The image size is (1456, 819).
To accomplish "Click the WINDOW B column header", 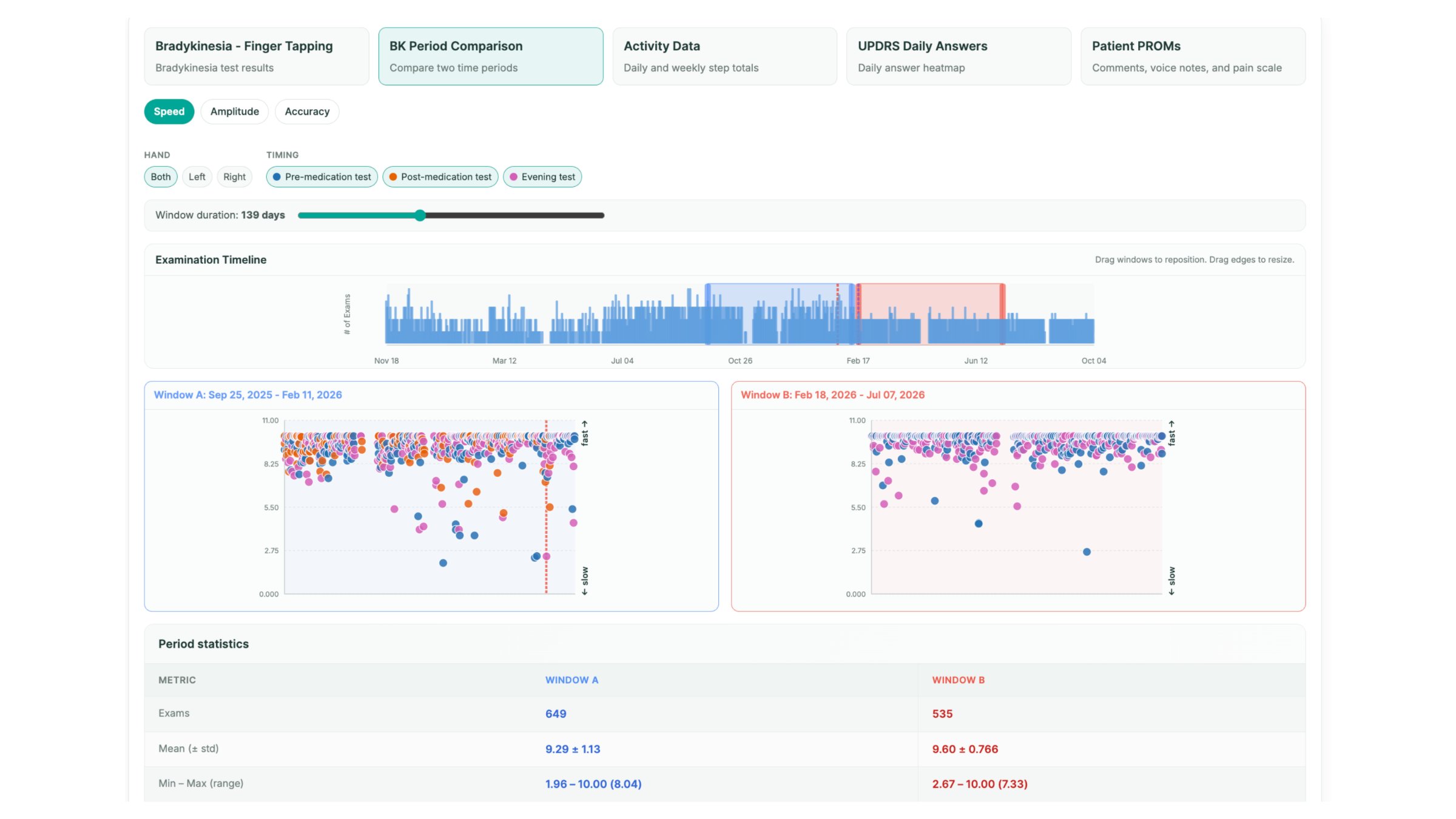I will pos(959,680).
